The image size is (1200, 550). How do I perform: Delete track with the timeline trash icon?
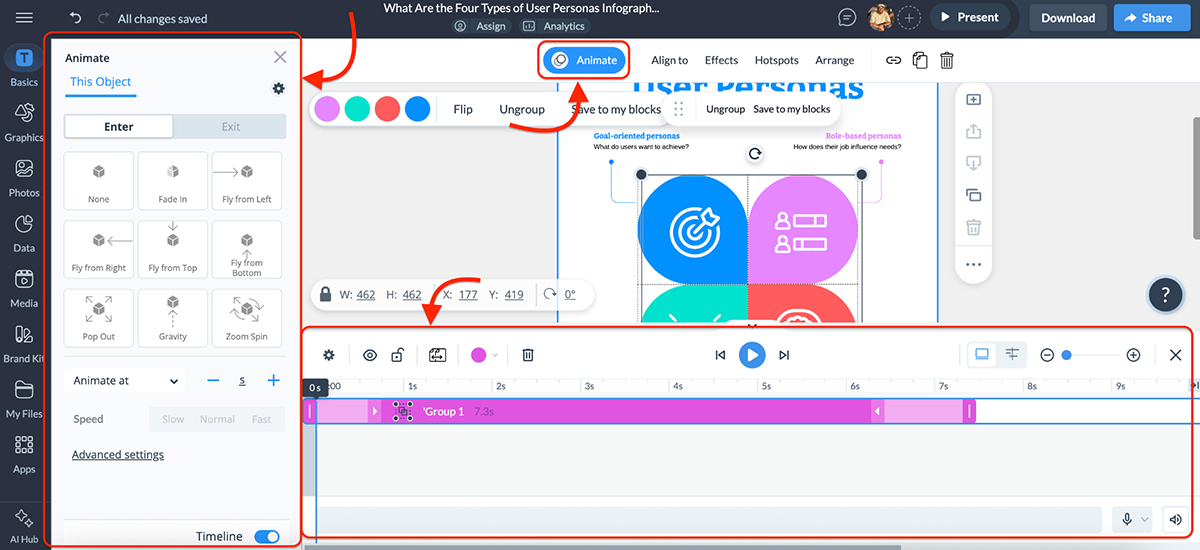tap(528, 354)
